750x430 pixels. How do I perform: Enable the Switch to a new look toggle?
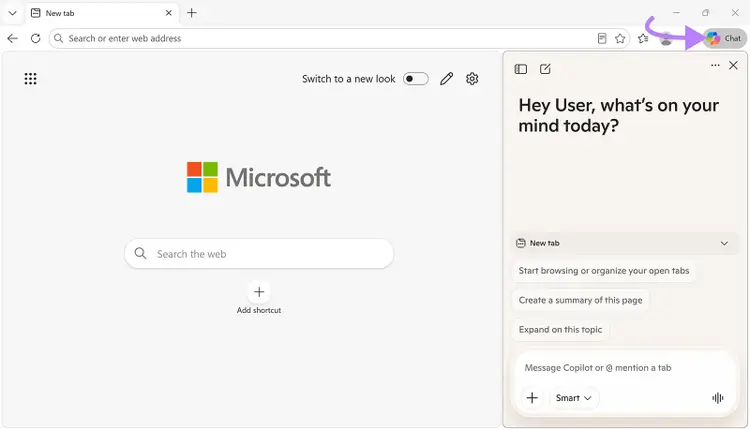415,79
